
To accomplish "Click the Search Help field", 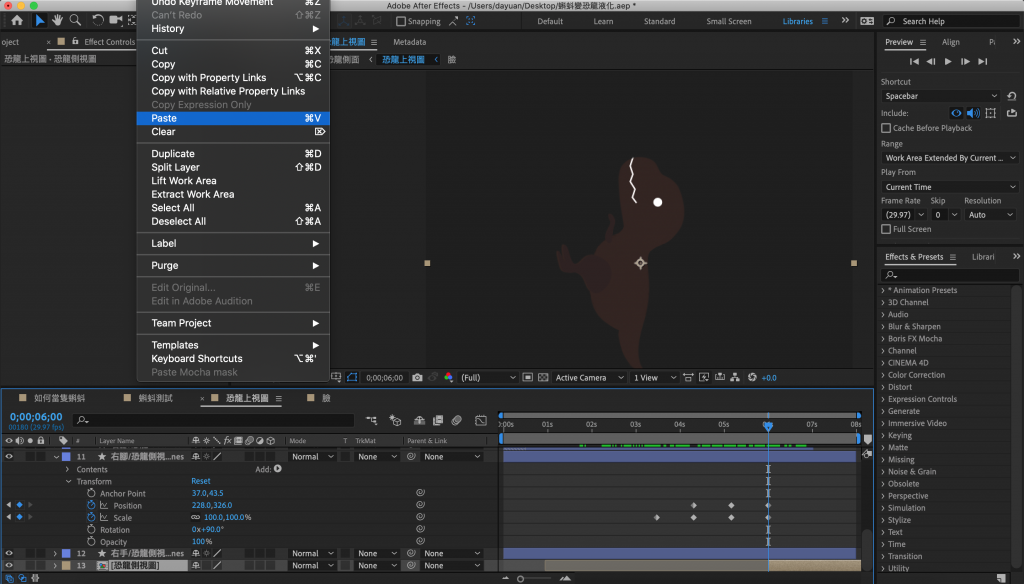I will tap(952, 22).
